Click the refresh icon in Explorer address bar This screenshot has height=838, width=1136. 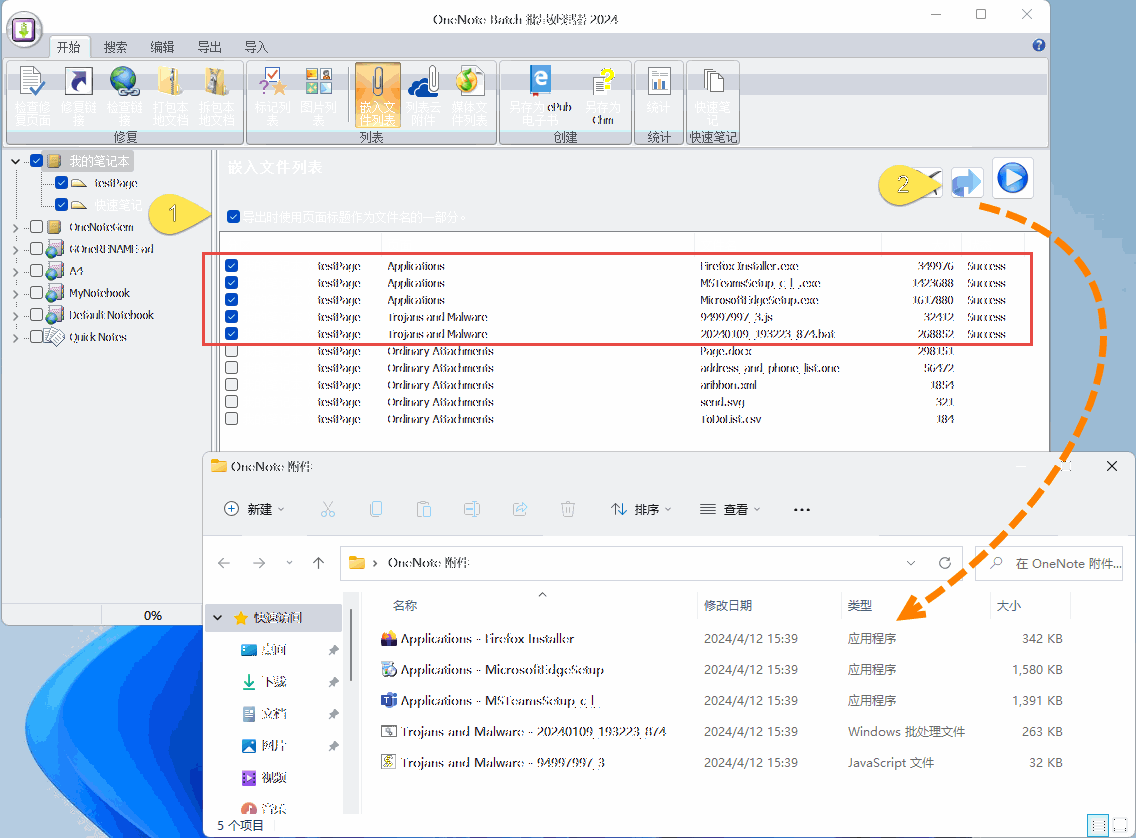[945, 563]
